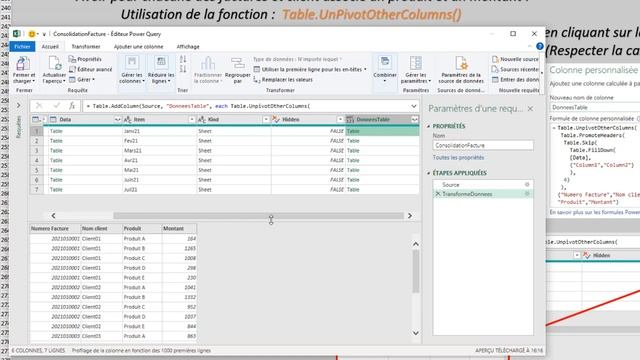Open Propriétés in the ribbon

click(x=85, y=59)
